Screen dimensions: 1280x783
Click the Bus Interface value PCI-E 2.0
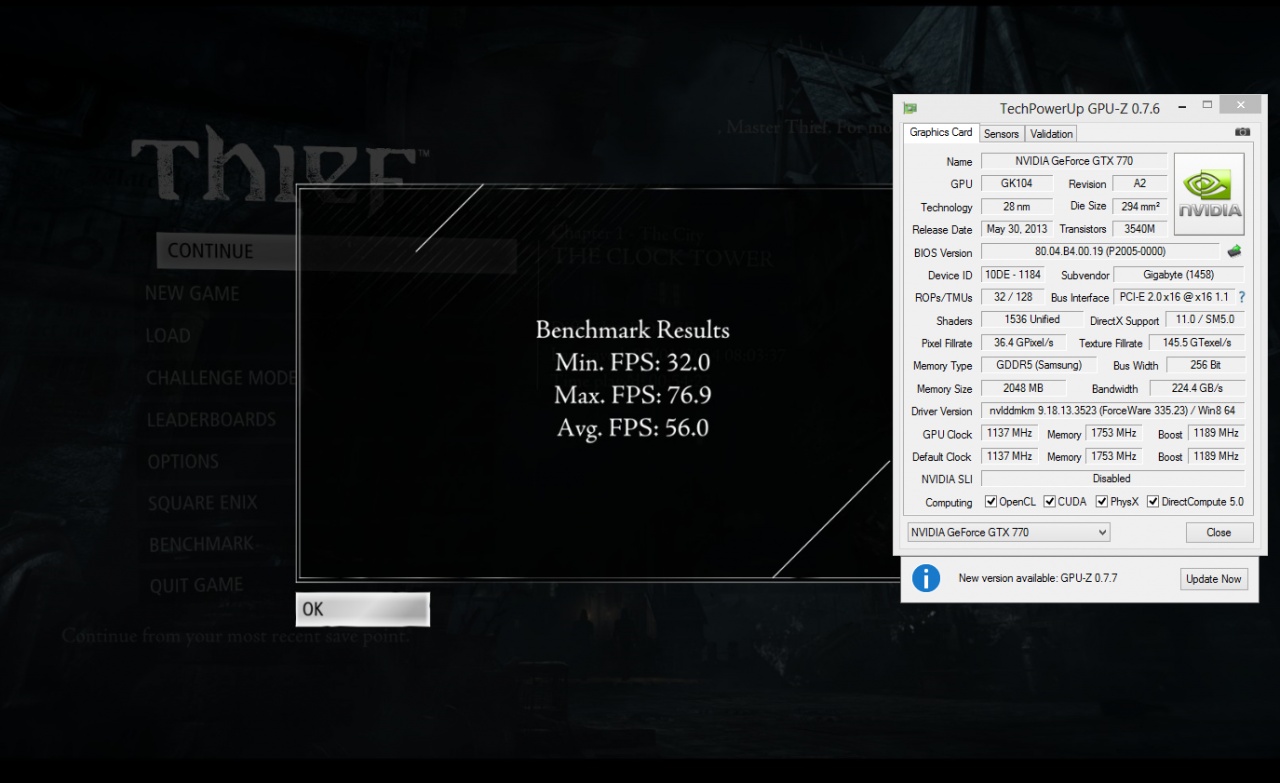pyautogui.click(x=1174, y=297)
